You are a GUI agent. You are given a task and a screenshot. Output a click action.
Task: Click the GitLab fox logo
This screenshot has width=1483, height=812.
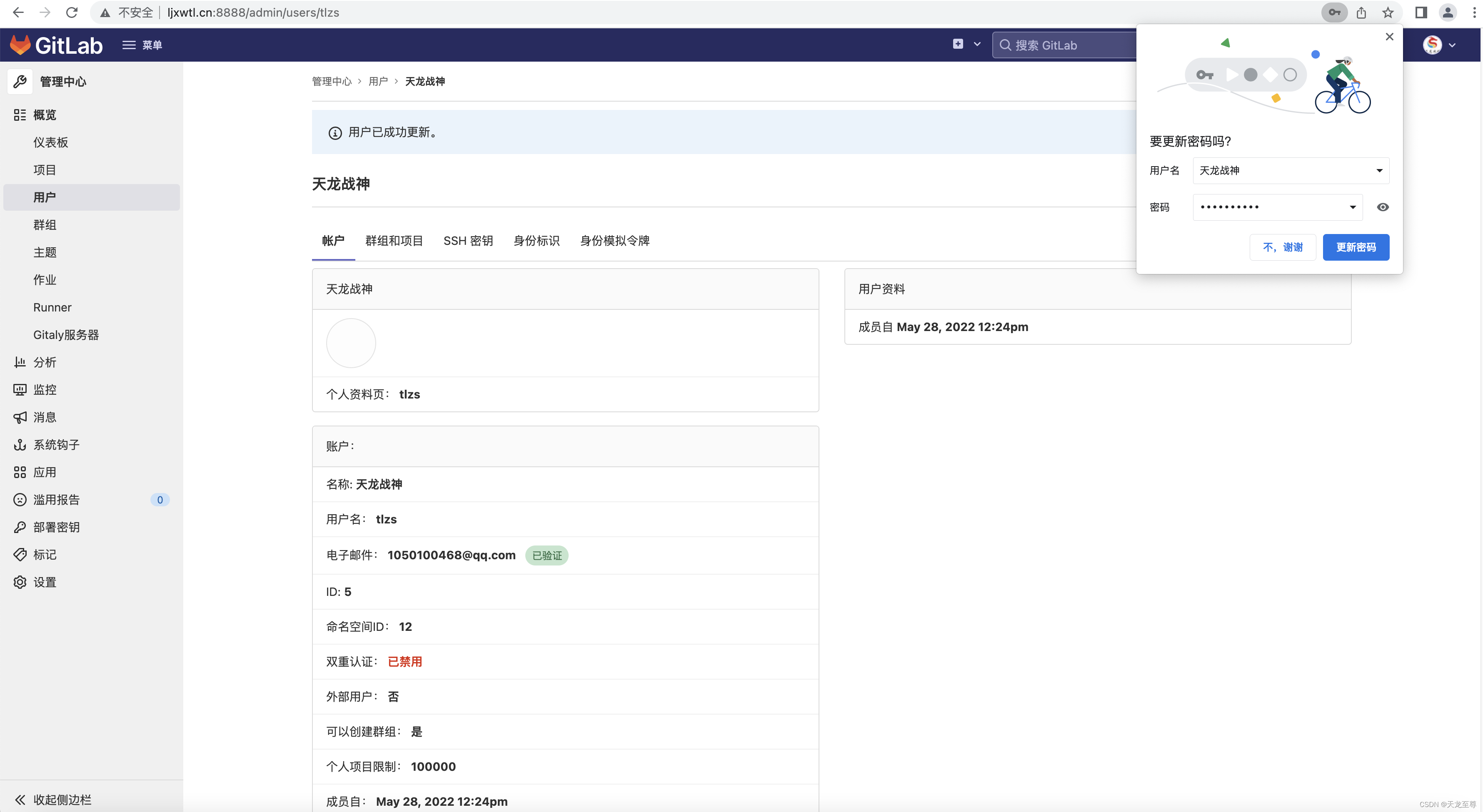pos(20,45)
